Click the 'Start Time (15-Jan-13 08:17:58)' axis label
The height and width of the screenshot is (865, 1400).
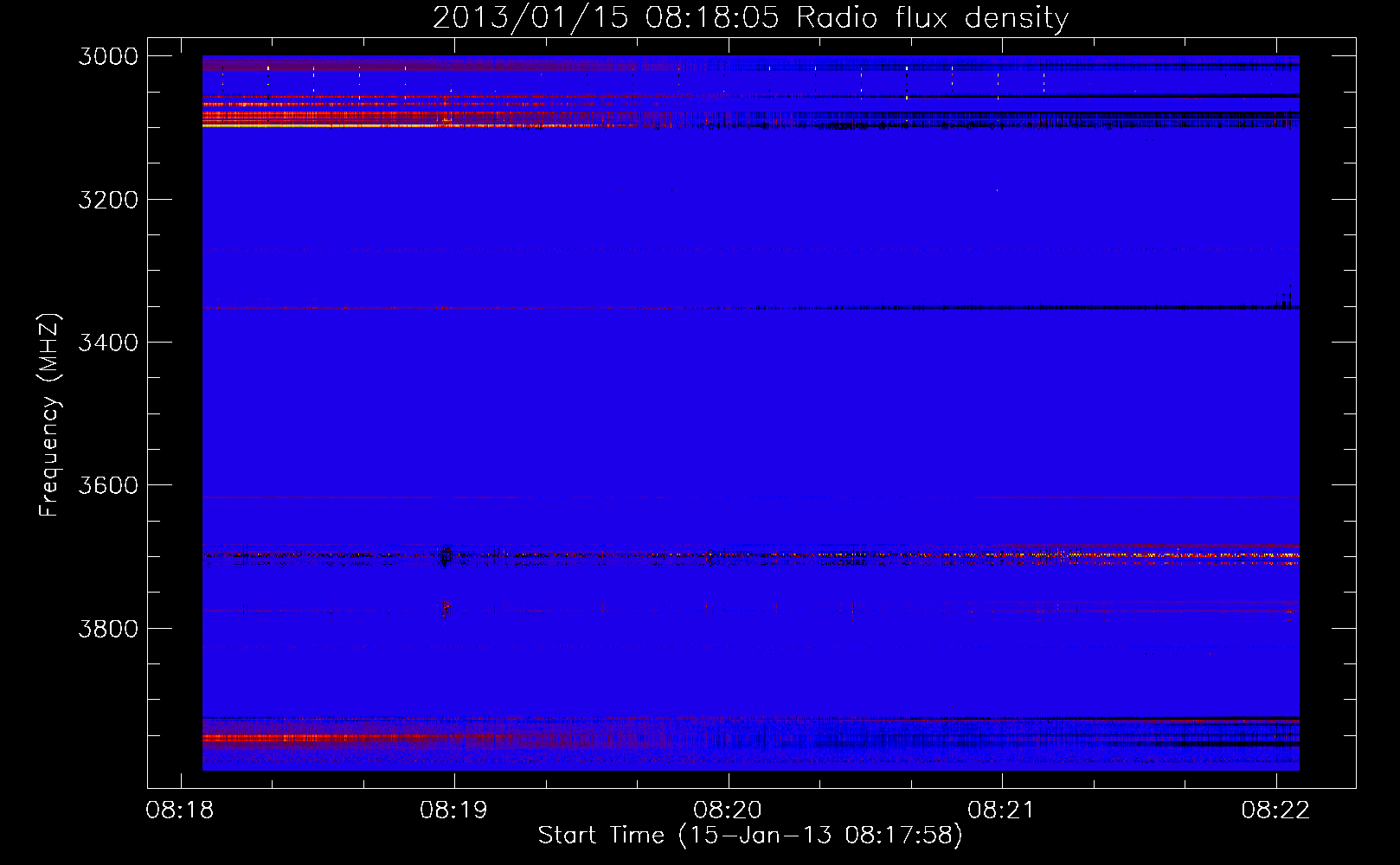click(750, 836)
